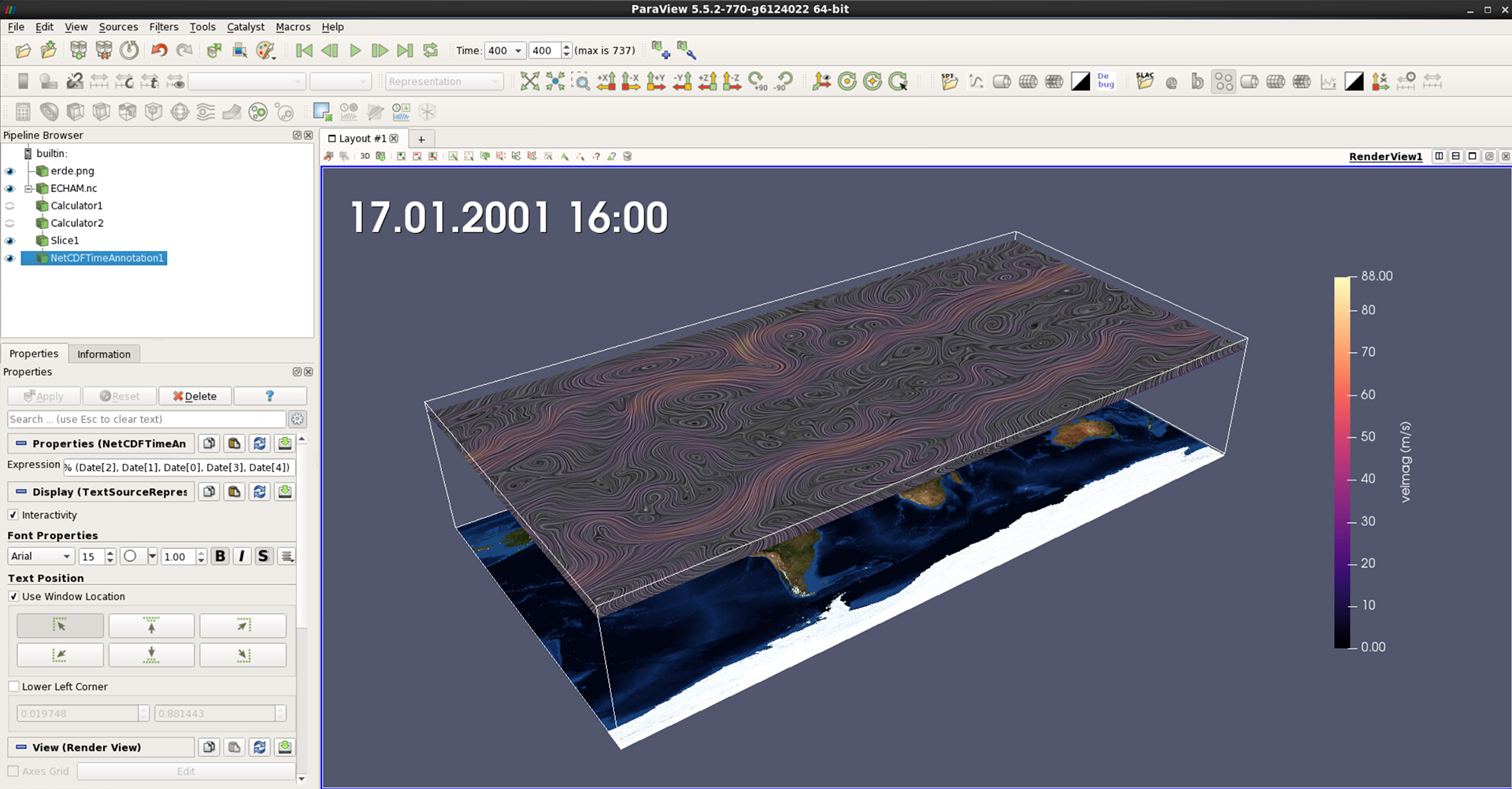Toggle bold text formatting button
The width and height of the screenshot is (1512, 789).
(x=220, y=556)
